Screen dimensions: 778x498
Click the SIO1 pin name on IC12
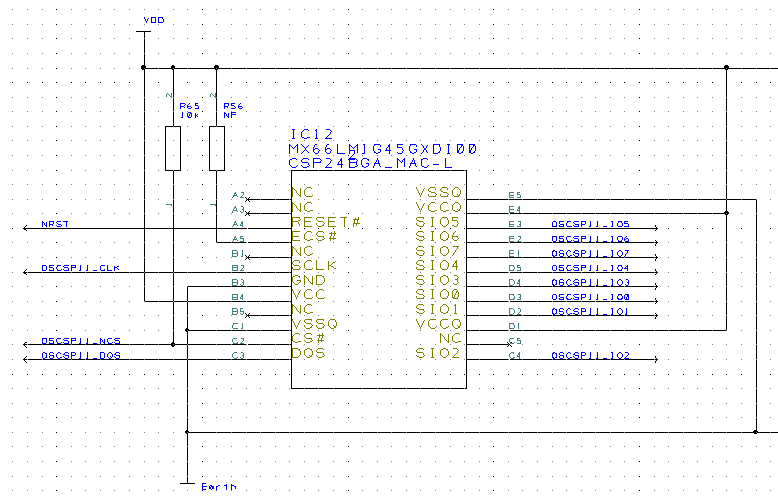point(438,309)
